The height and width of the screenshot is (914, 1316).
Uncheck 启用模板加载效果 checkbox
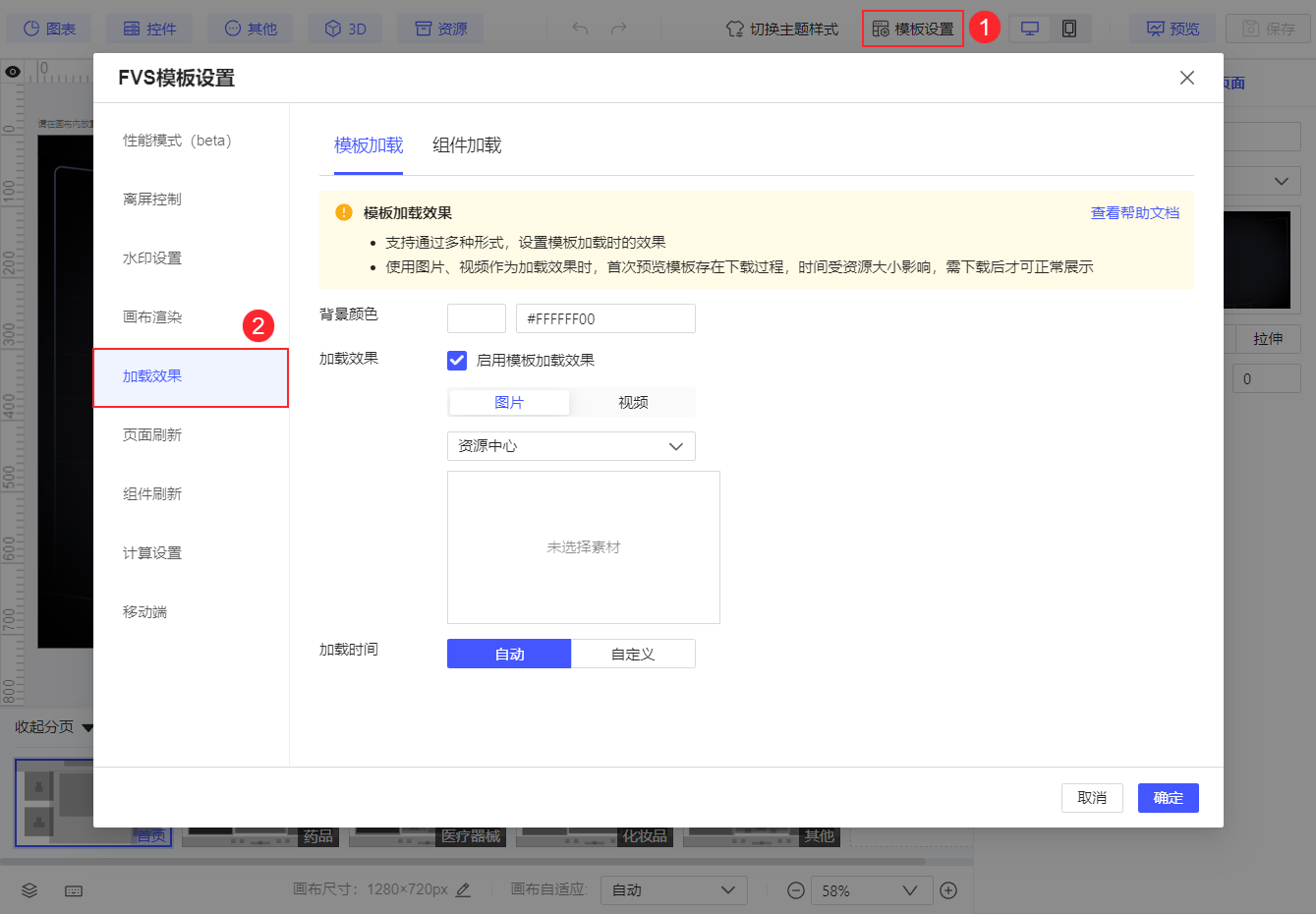(x=457, y=361)
